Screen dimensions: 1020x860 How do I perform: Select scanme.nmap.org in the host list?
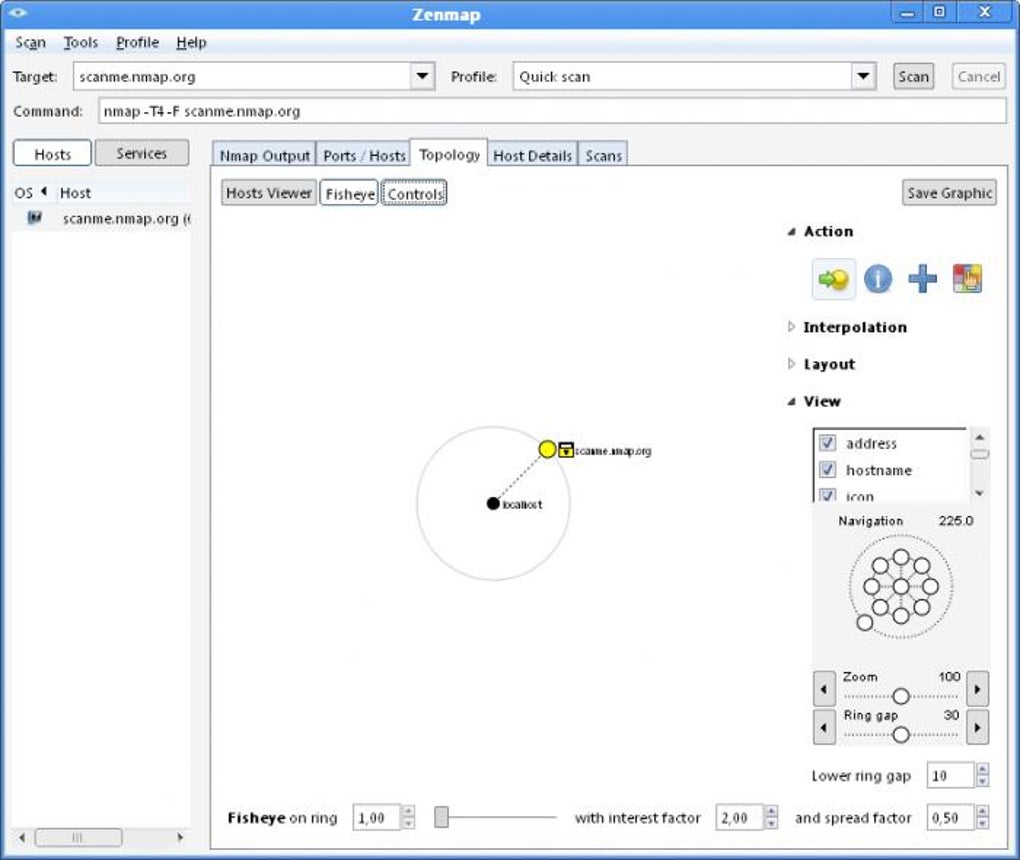point(102,219)
